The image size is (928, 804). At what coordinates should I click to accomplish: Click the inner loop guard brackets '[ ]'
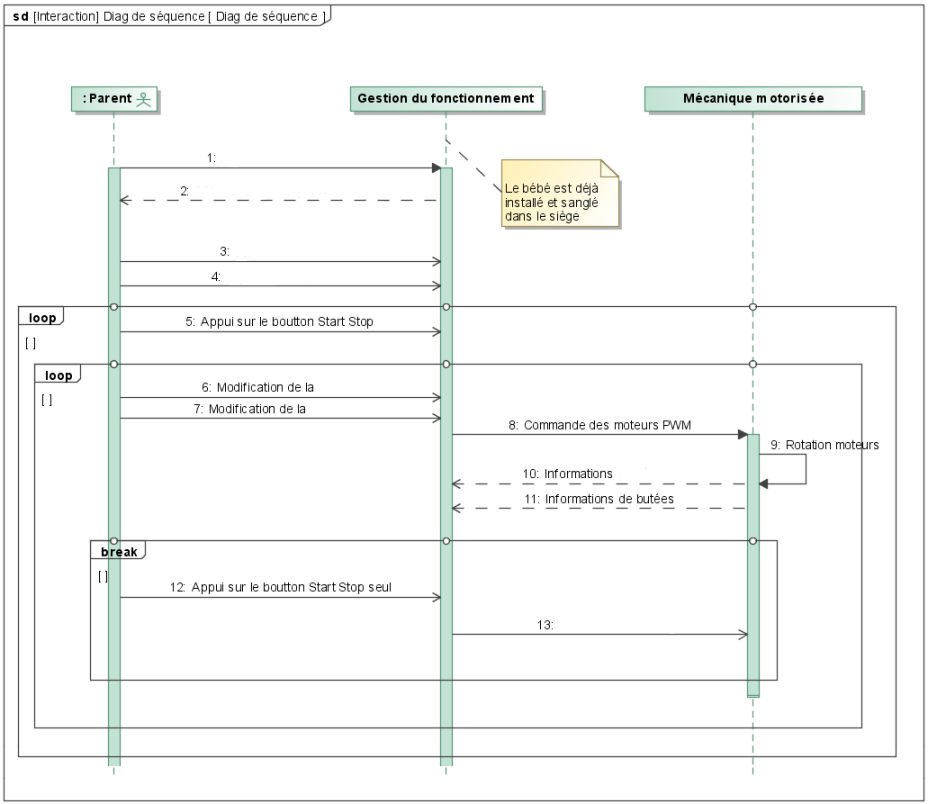(x=47, y=400)
